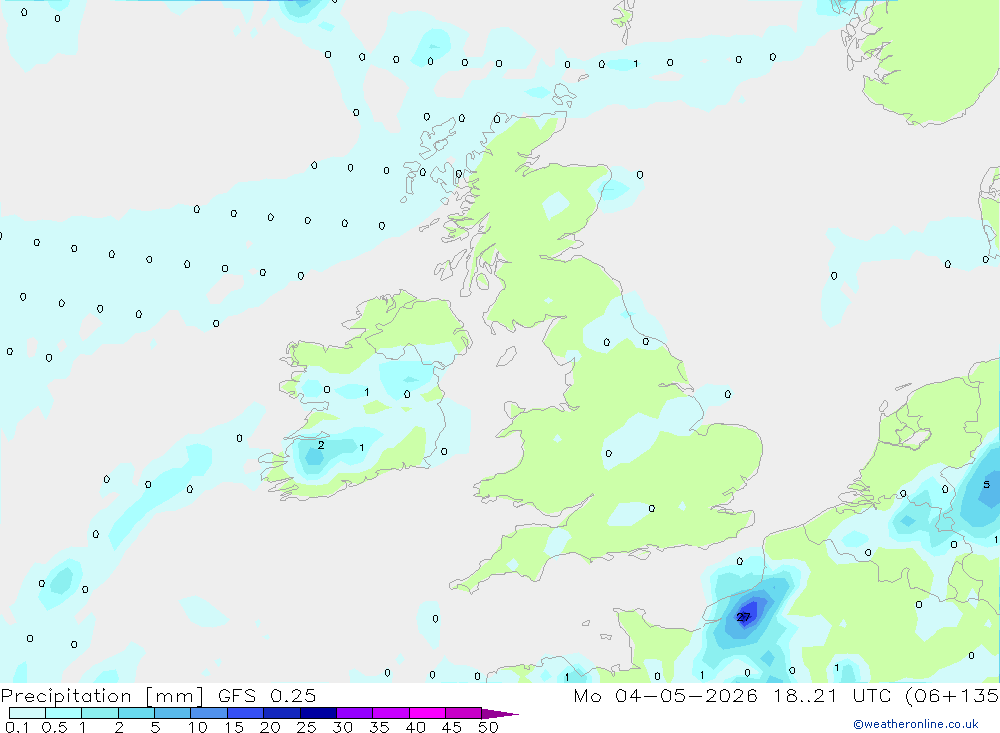Click the 2–5 mm legend color segment

(136, 713)
